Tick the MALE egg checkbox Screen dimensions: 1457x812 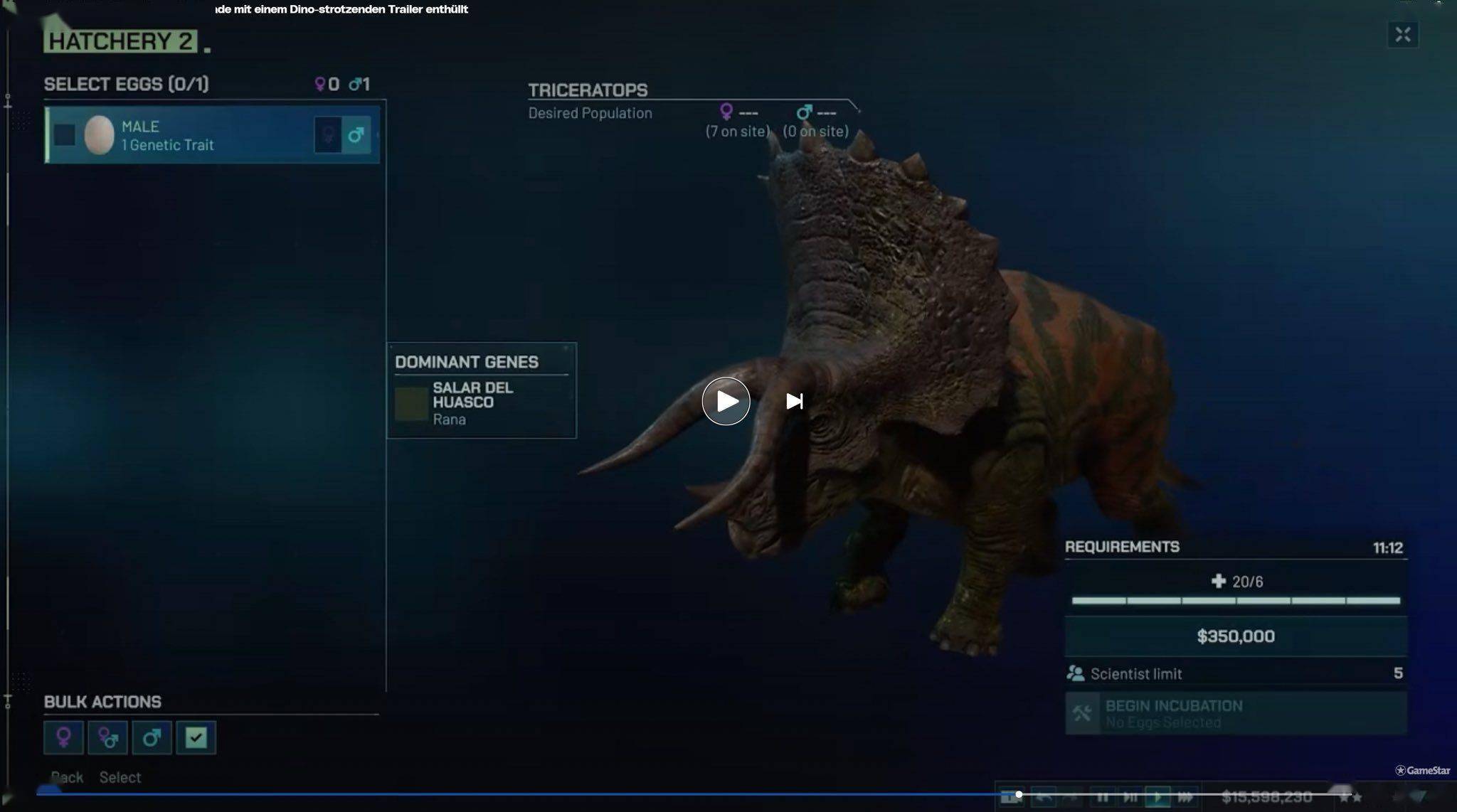[65, 134]
